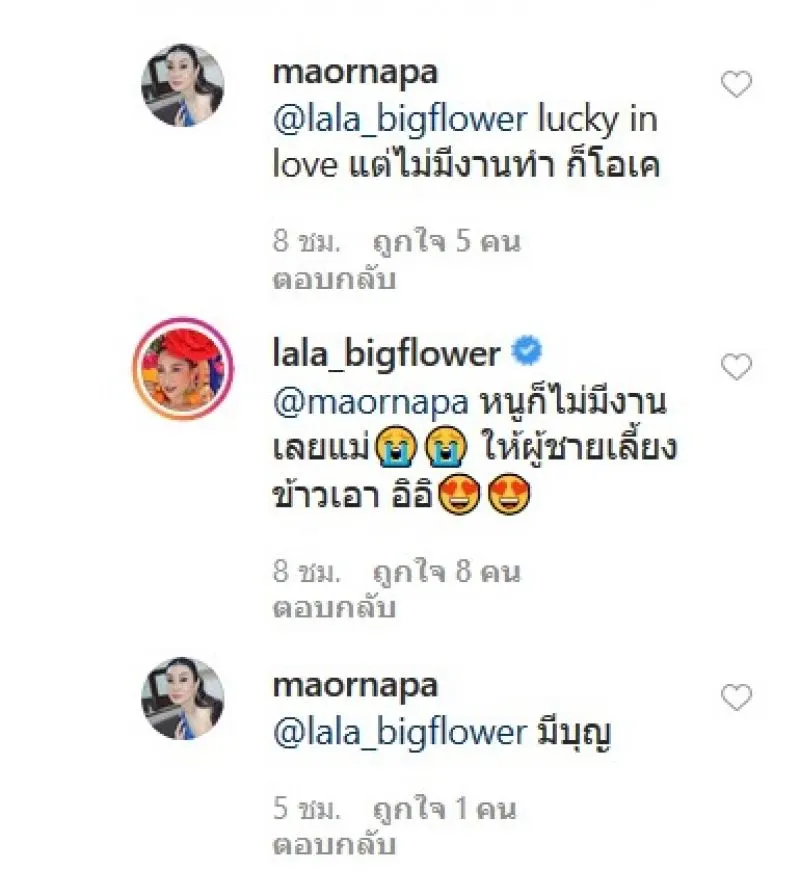
Task: View the 5 likes on first comment
Action: click(x=447, y=242)
